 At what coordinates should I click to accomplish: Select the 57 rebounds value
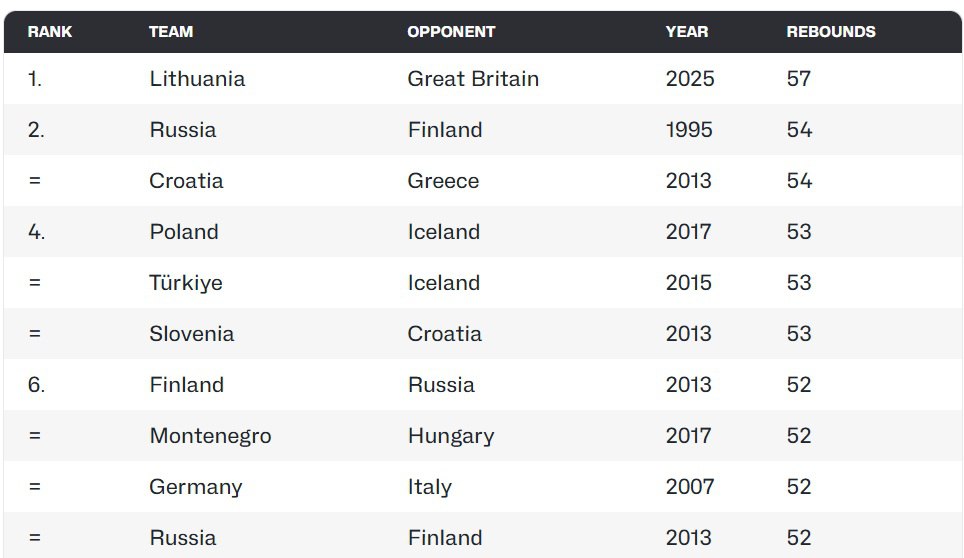pyautogui.click(x=799, y=79)
